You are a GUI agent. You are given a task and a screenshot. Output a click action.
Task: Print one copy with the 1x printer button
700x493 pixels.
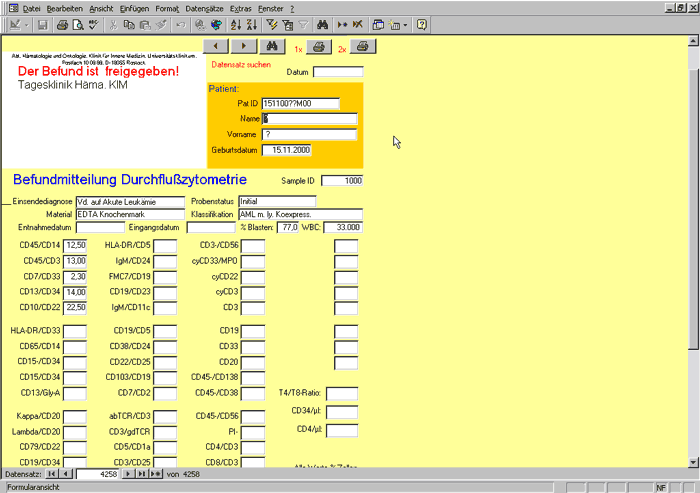pos(319,46)
